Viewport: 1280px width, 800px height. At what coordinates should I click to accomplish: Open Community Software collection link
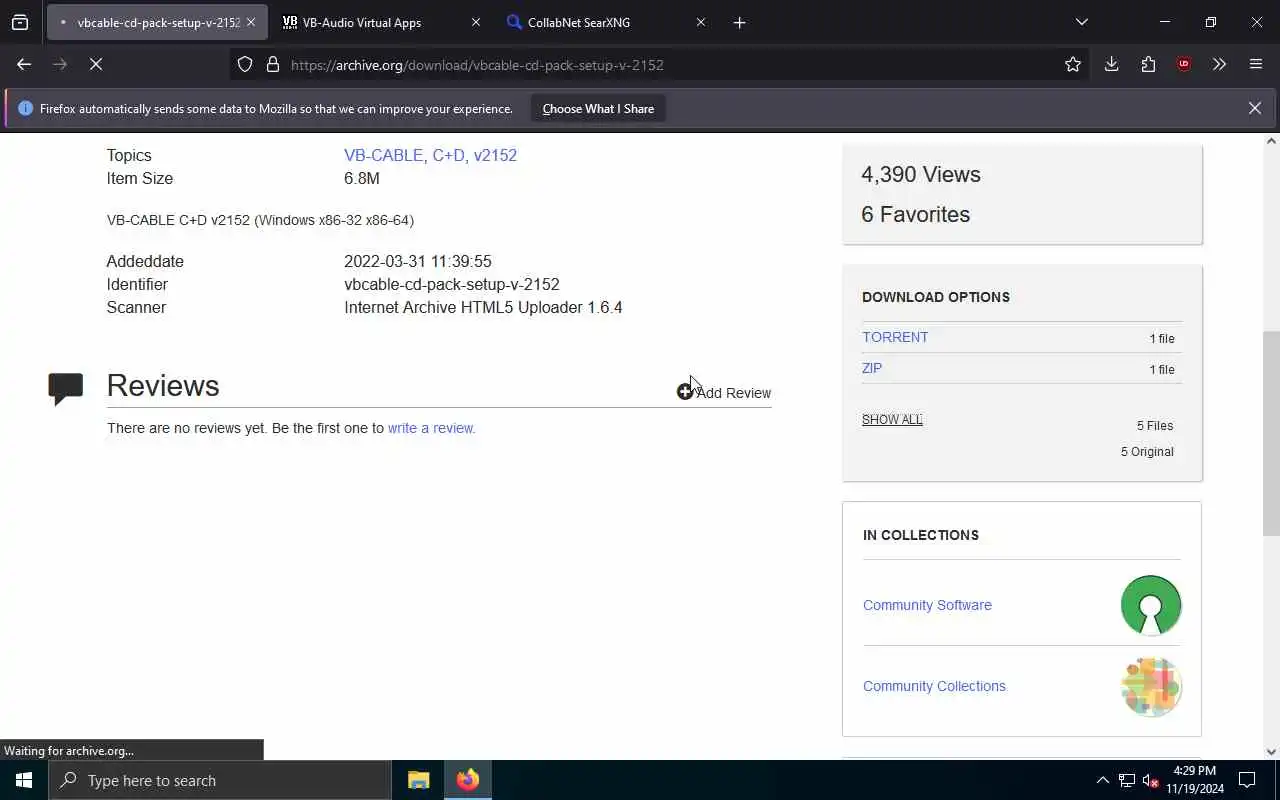click(927, 605)
